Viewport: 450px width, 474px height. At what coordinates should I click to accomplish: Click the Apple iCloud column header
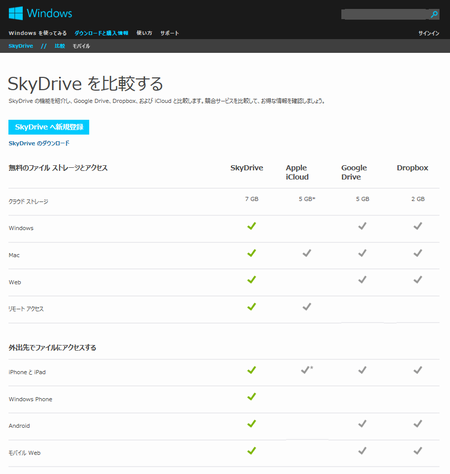(x=297, y=172)
